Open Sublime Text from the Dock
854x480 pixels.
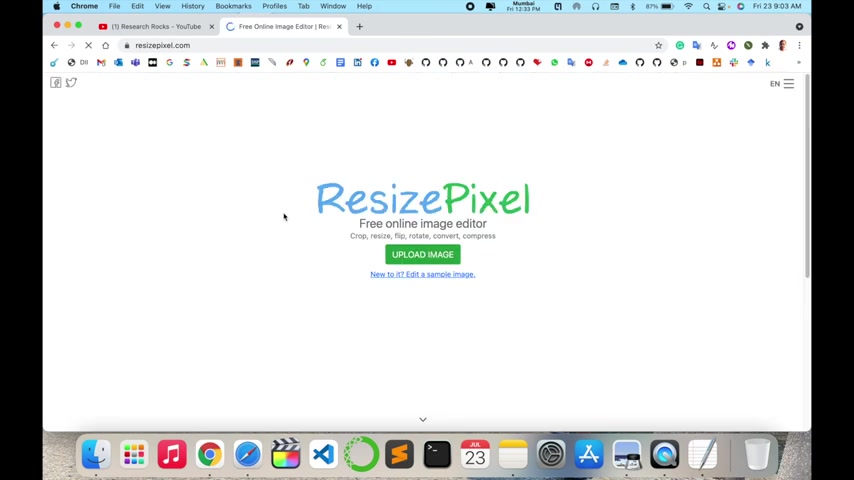[399, 454]
